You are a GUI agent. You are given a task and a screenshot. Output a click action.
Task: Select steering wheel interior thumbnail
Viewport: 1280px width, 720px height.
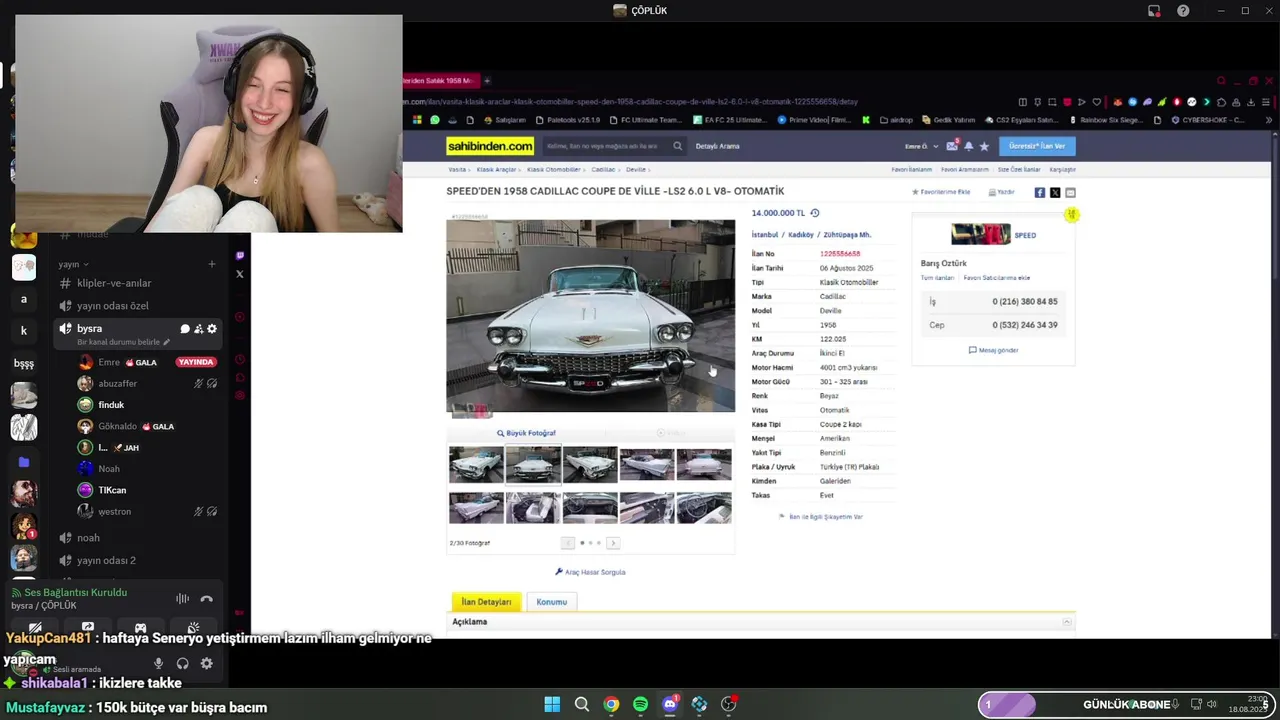pos(704,508)
